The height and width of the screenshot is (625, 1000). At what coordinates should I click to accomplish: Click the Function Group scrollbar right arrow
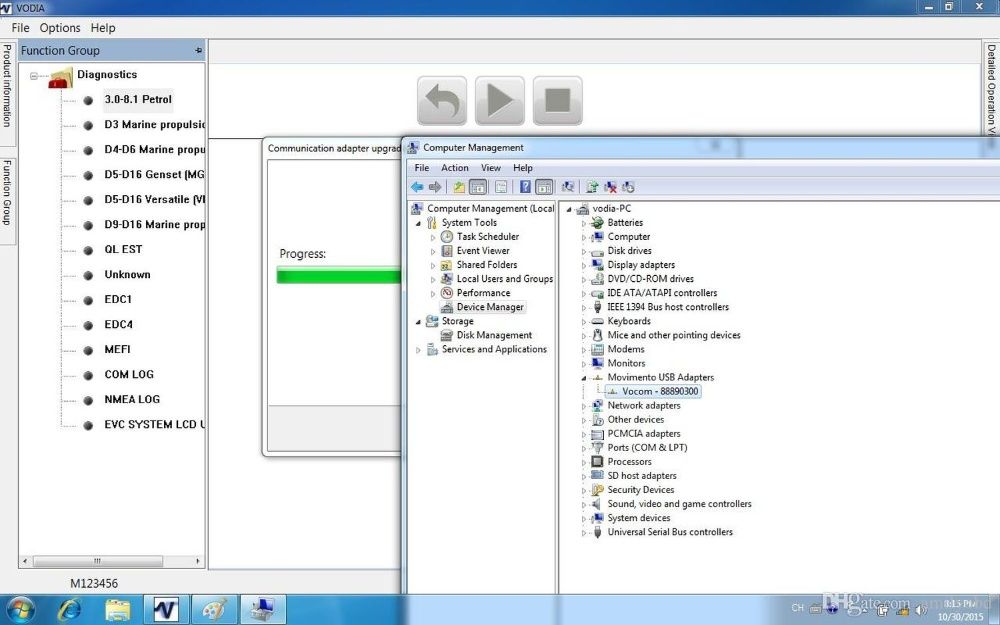198,561
